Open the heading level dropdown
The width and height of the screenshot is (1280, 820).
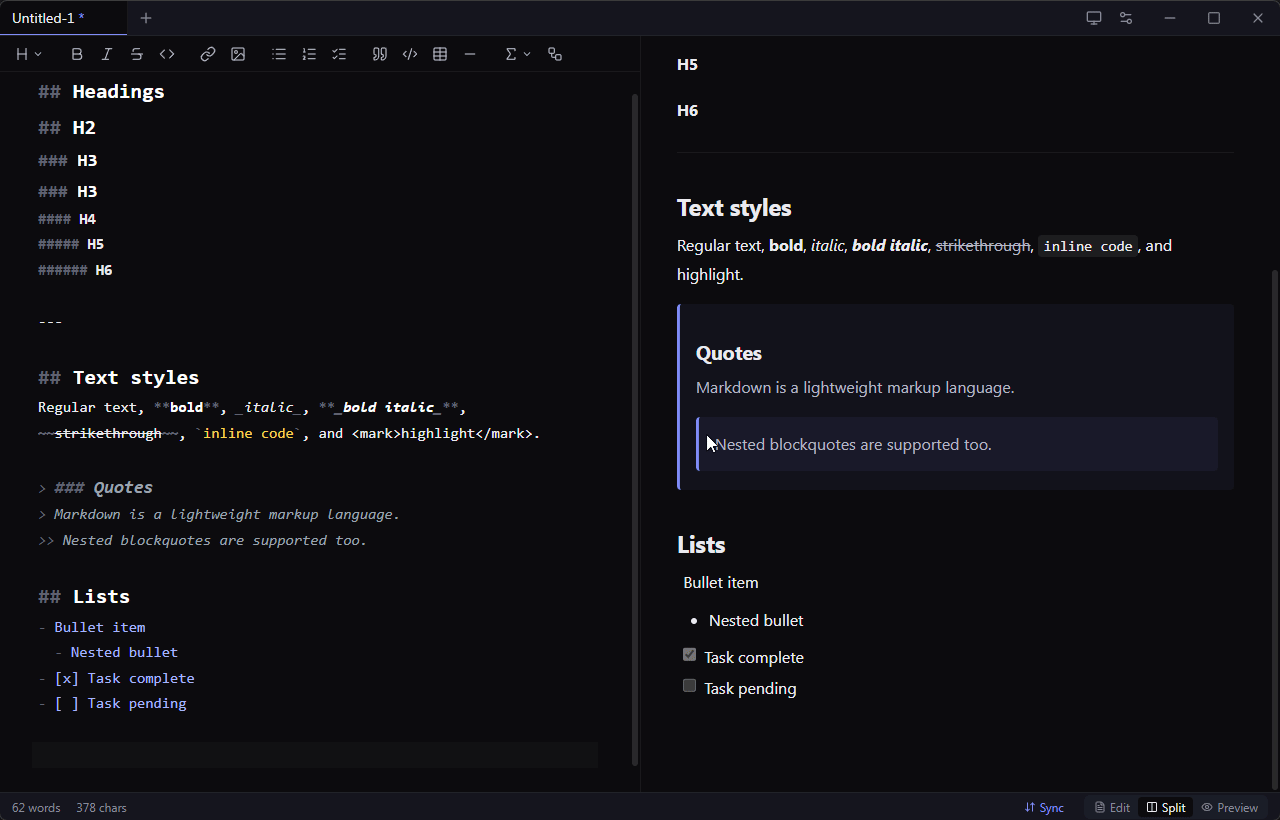[29, 54]
